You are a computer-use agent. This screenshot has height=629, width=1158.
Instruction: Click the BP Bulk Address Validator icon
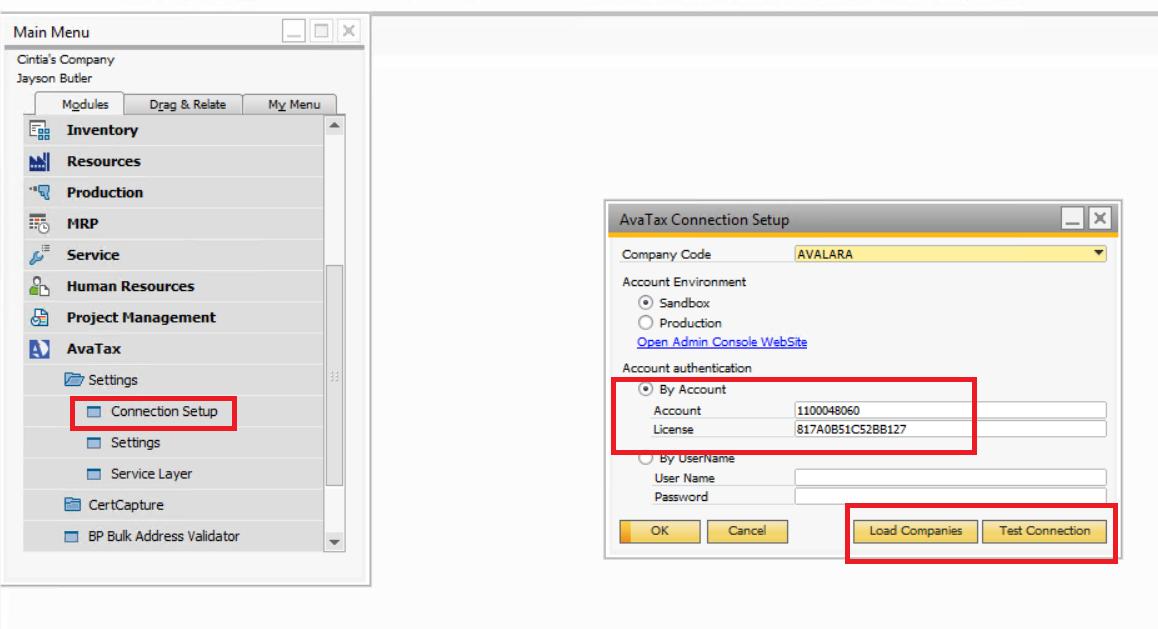pyautogui.click(x=72, y=537)
